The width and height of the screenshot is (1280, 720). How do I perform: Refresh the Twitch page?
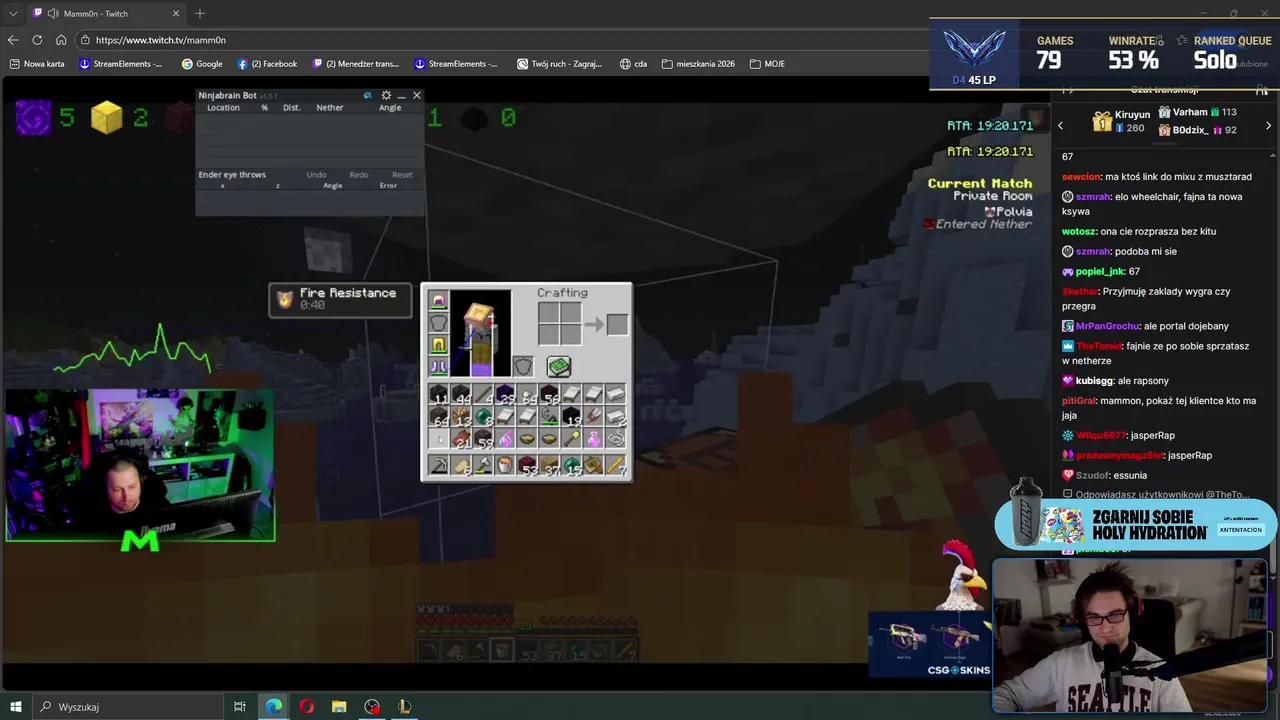coord(37,40)
